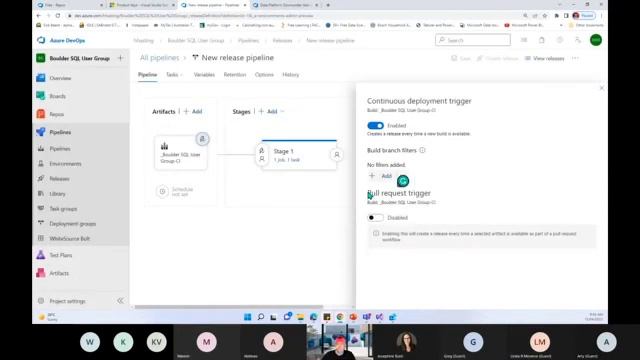Open Overview in the project sidebar
The height and width of the screenshot is (360, 640).
[60, 78]
